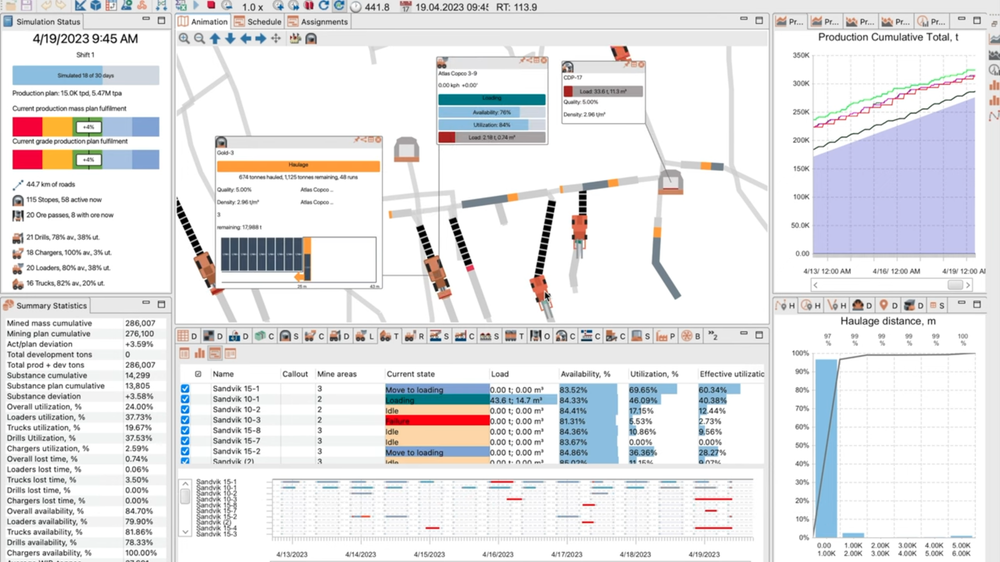Open the Gold-3 stope marker icon on map

point(221,142)
